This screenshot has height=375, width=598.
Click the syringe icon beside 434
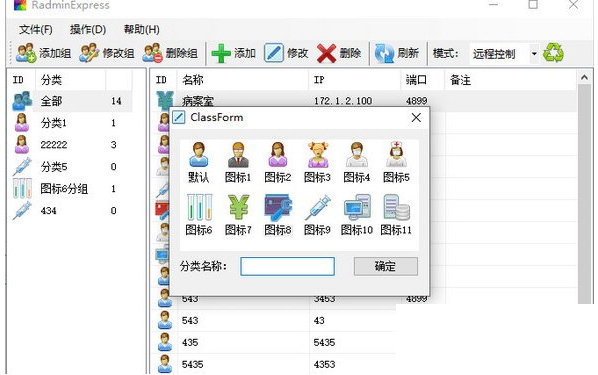[x=22, y=210]
